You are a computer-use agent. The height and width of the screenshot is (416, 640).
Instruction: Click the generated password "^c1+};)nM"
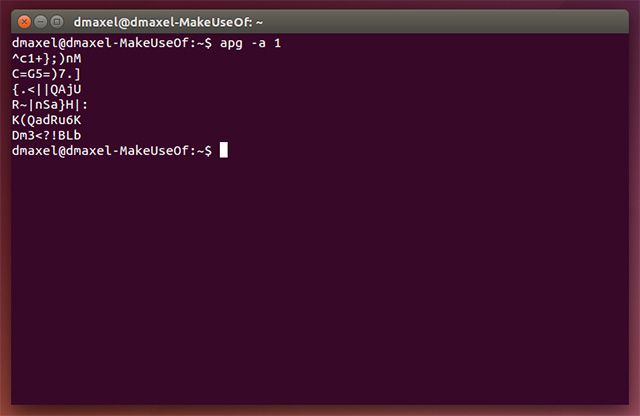(x=46, y=60)
